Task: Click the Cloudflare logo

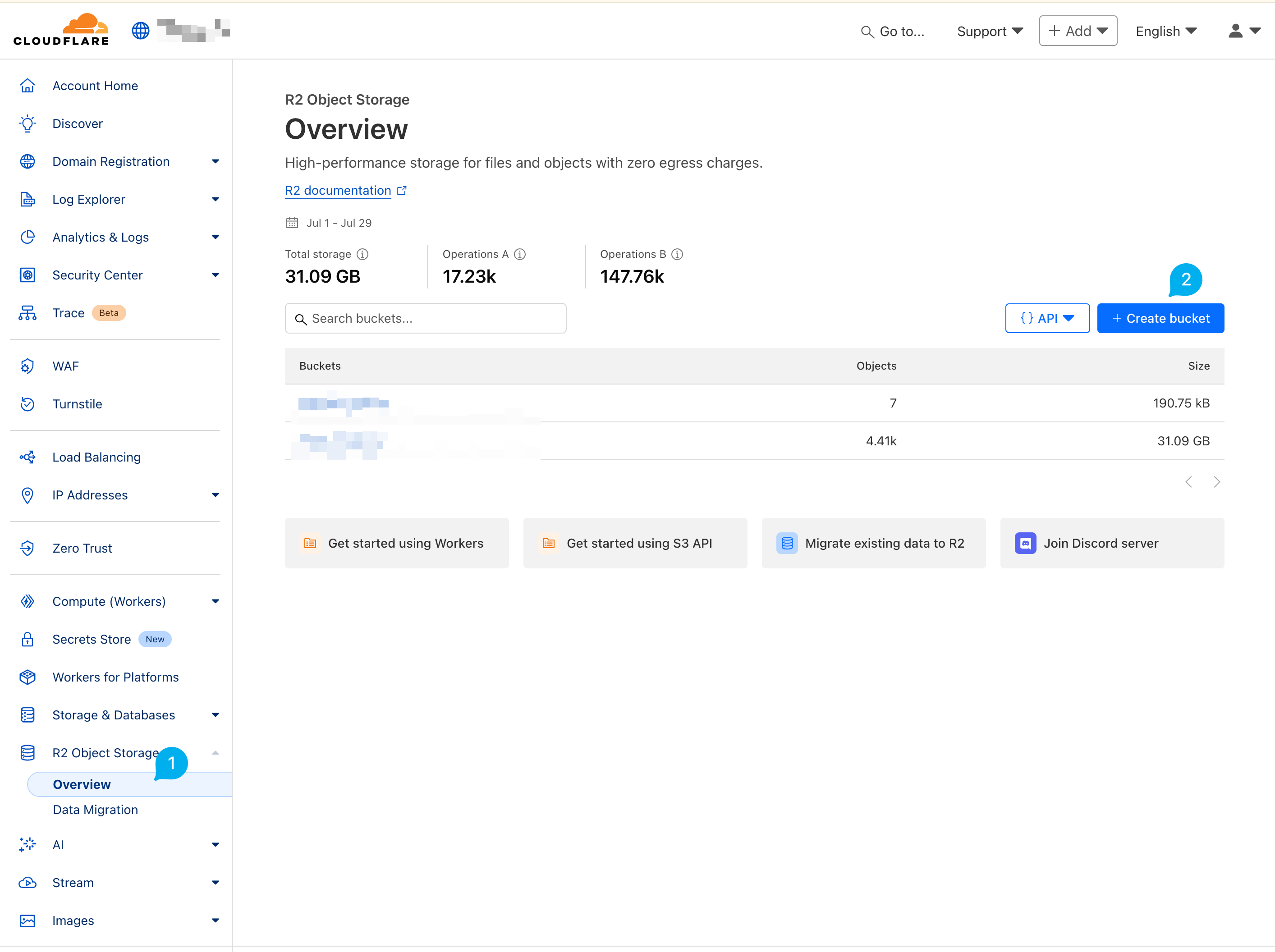Action: coord(61,29)
